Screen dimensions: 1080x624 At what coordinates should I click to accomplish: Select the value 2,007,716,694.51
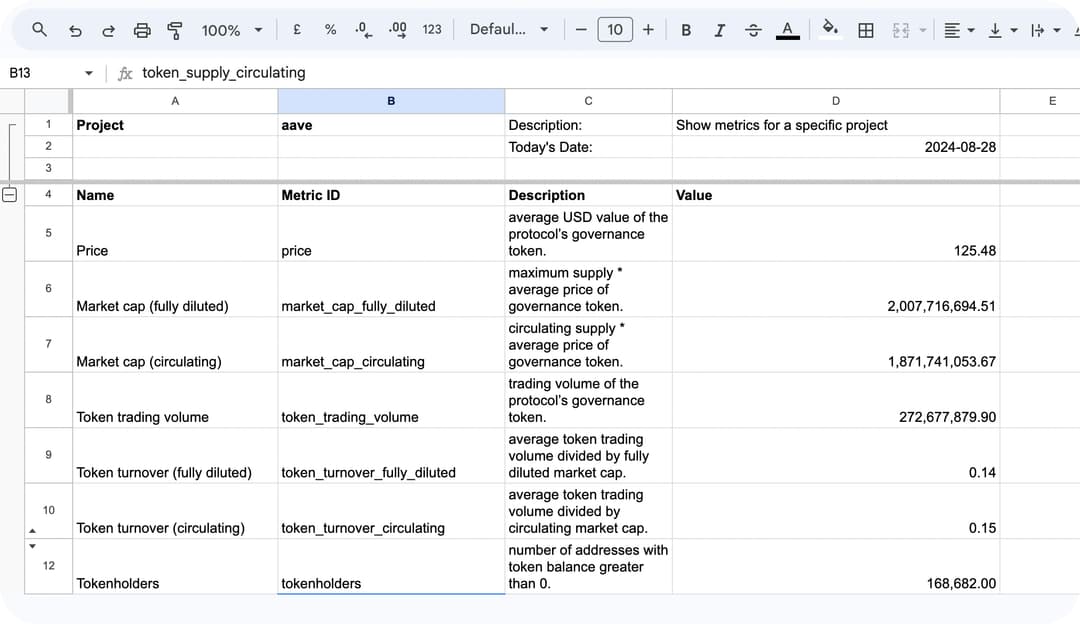pyautogui.click(x=835, y=289)
